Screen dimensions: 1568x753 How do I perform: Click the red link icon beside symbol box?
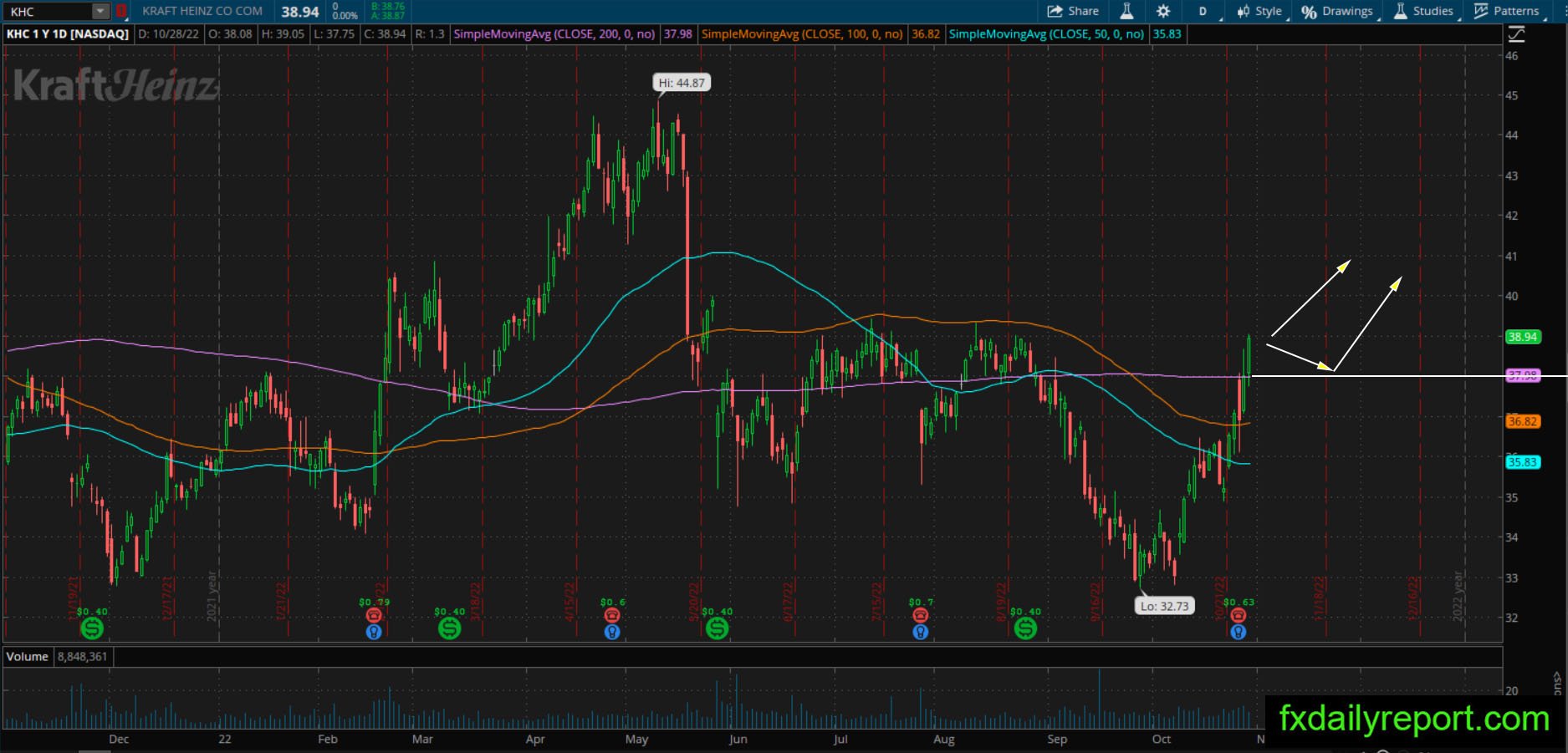click(121, 11)
